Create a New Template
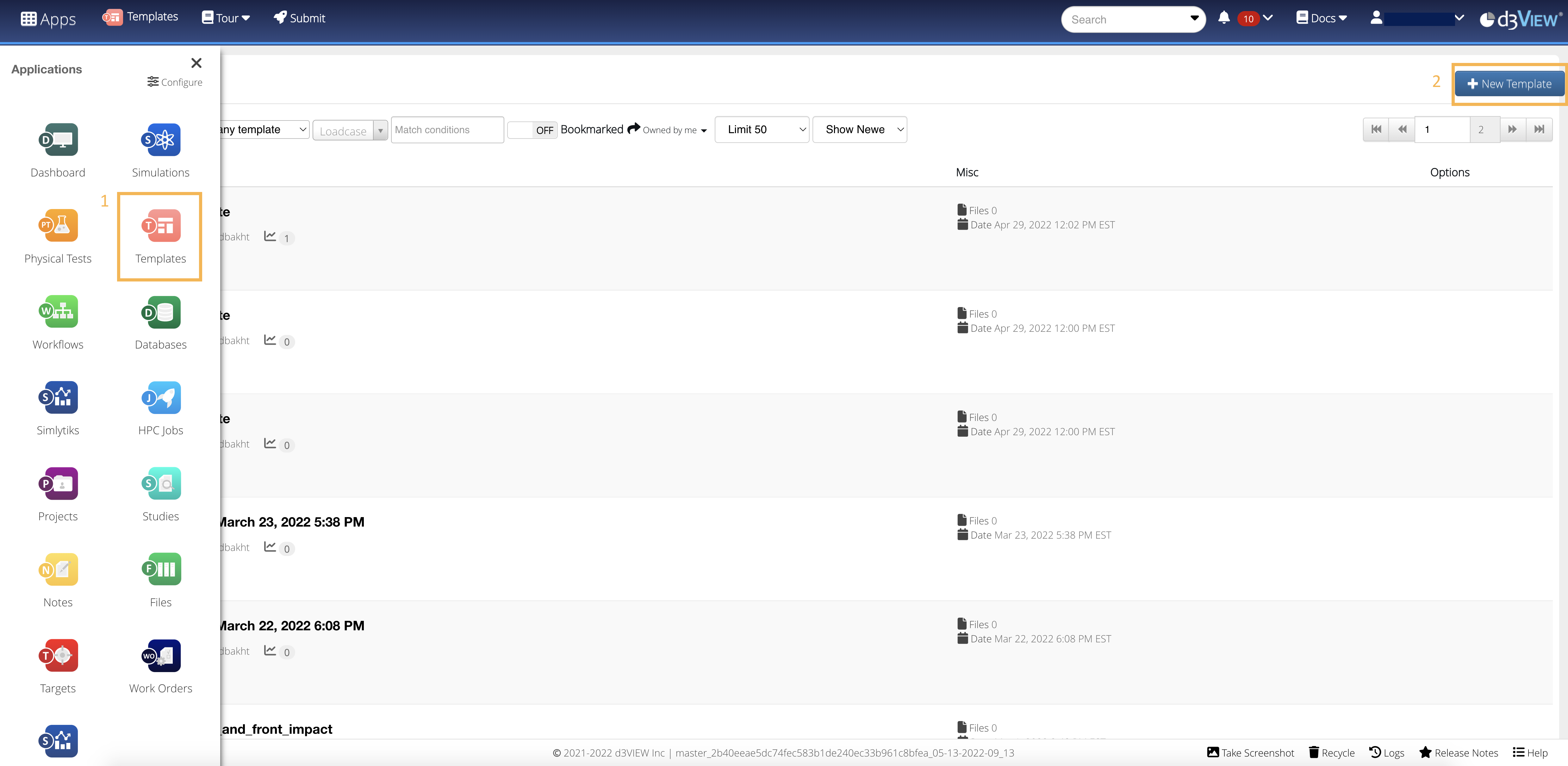The height and width of the screenshot is (766, 1568). coord(1509,84)
